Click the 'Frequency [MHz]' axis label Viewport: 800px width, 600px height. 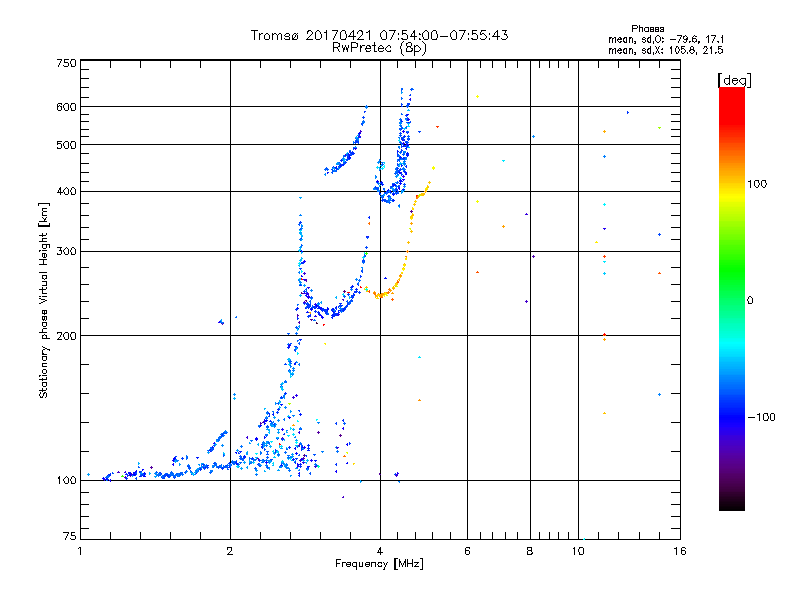tap(379, 564)
